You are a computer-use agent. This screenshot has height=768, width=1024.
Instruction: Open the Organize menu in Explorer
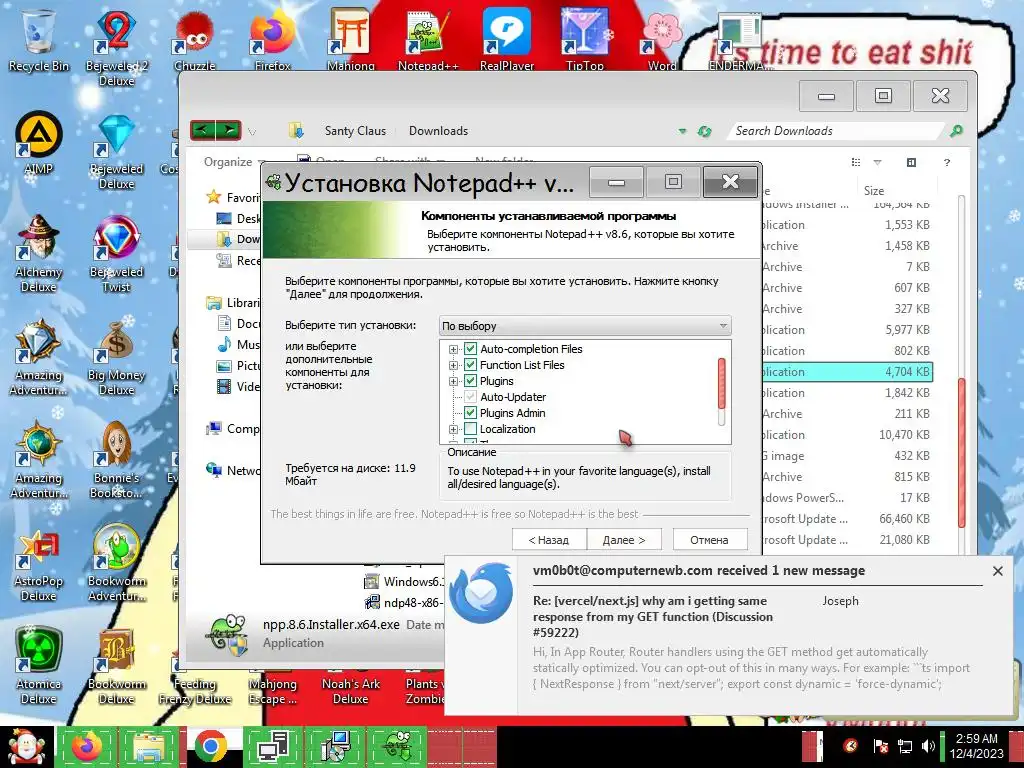234,162
